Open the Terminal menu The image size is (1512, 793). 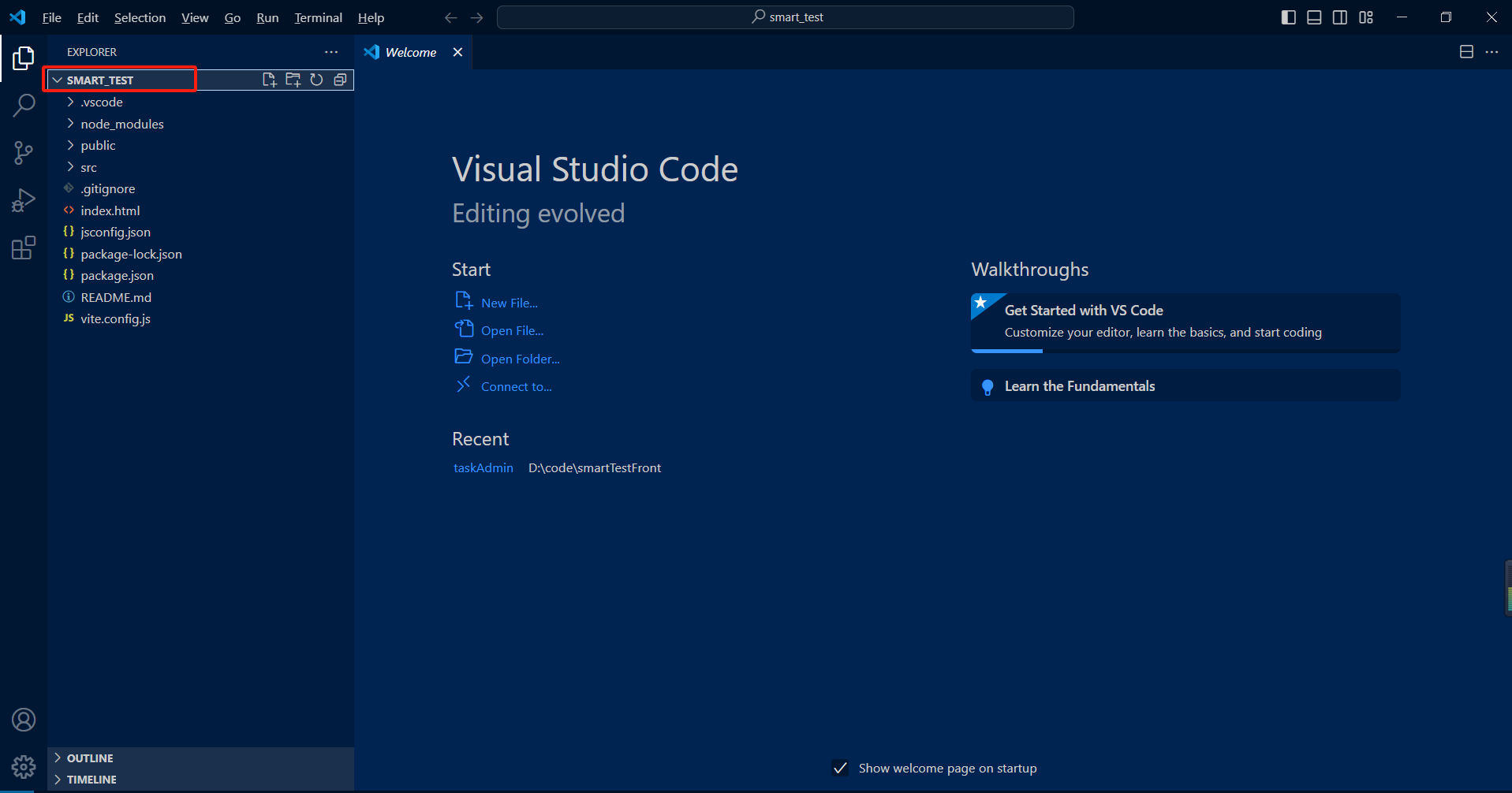point(318,17)
